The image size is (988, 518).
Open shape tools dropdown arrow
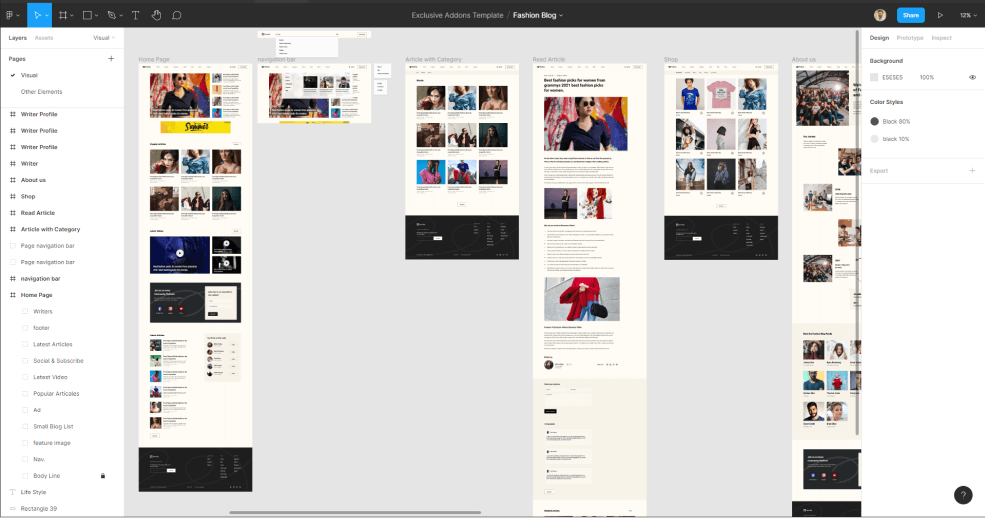pyautogui.click(x=96, y=16)
